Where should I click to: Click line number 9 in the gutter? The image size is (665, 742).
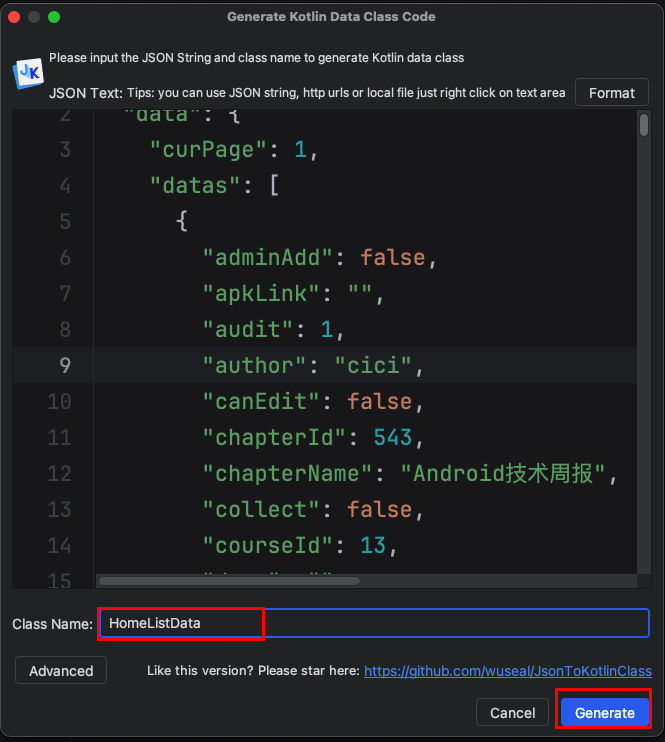[65, 365]
